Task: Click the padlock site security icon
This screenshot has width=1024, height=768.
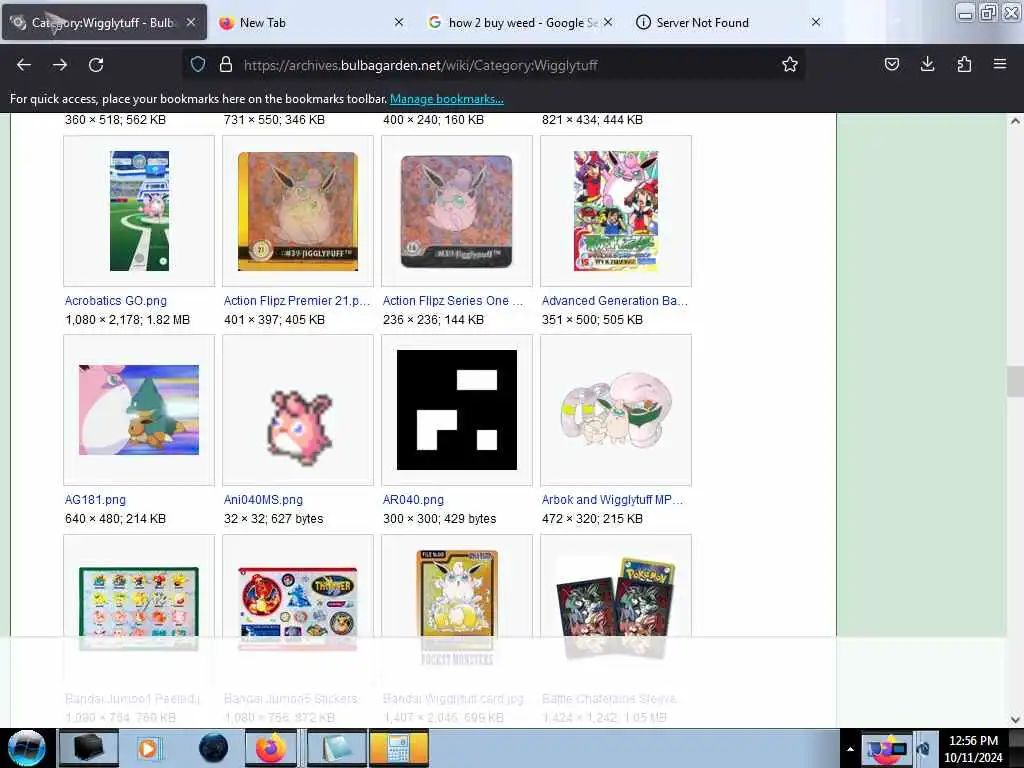Action: click(225, 64)
